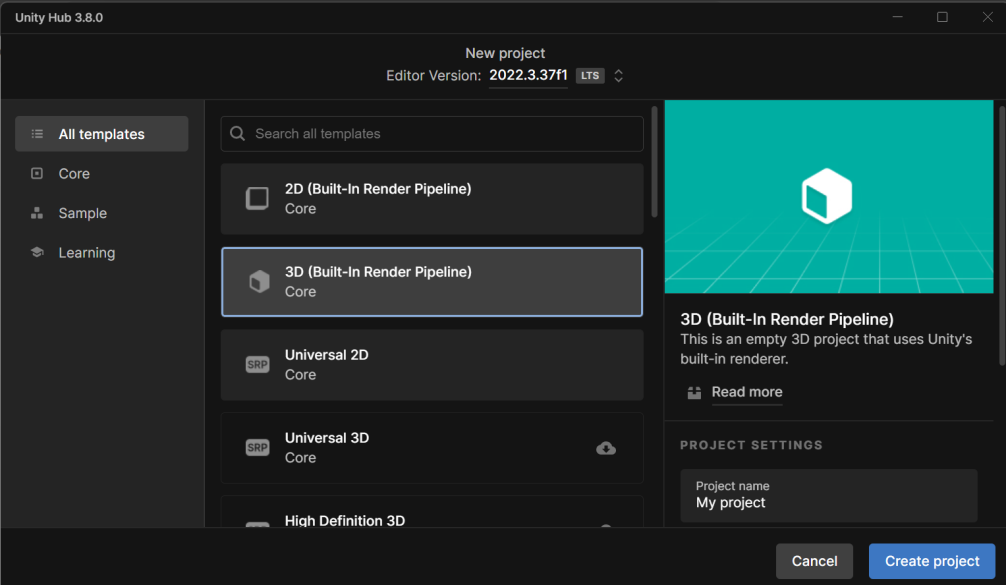Image resolution: width=1006 pixels, height=585 pixels.
Task: Click Create project
Action: tap(932, 561)
